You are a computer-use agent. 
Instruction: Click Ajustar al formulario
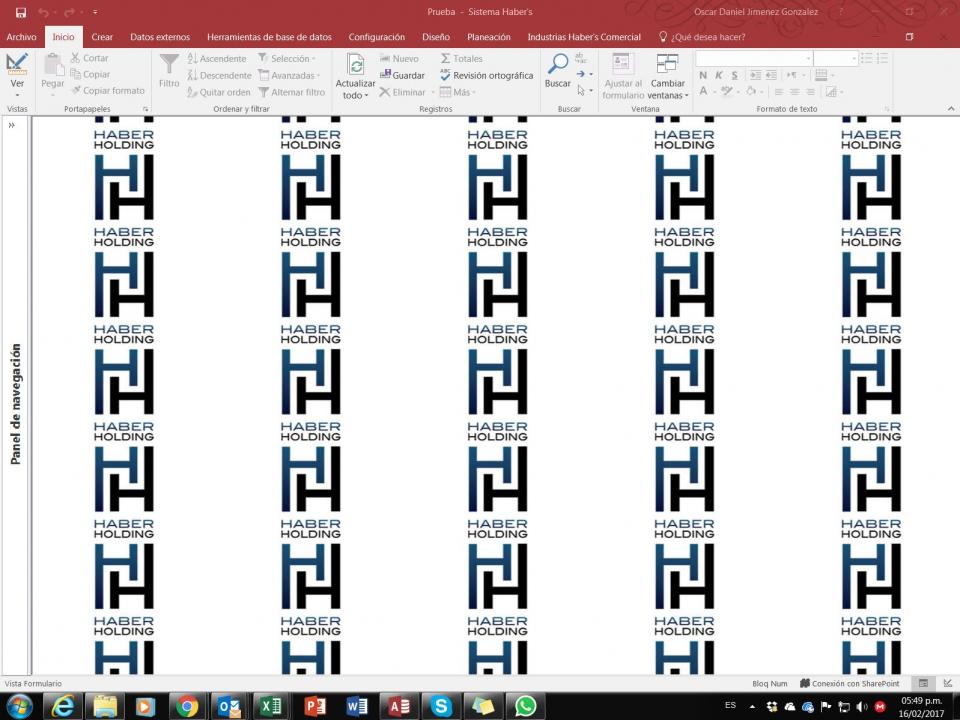click(x=623, y=77)
